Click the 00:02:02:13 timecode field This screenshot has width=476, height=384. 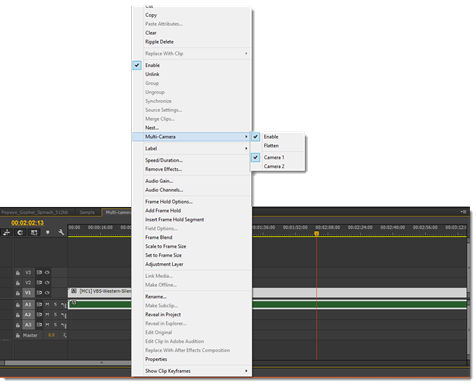tap(27, 223)
